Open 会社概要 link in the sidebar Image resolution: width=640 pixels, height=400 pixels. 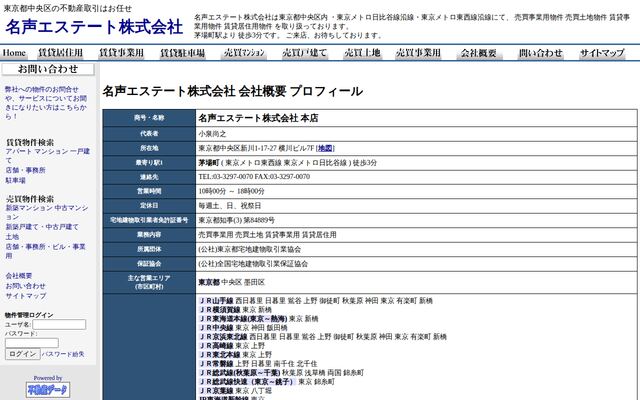[x=19, y=276]
